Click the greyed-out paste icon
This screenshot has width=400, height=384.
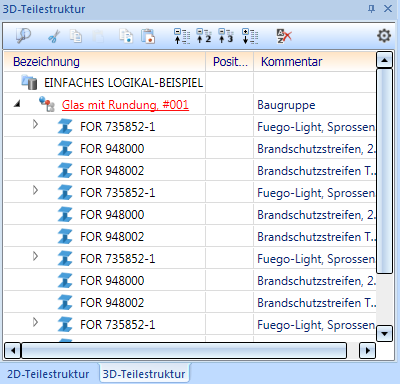coord(98,36)
